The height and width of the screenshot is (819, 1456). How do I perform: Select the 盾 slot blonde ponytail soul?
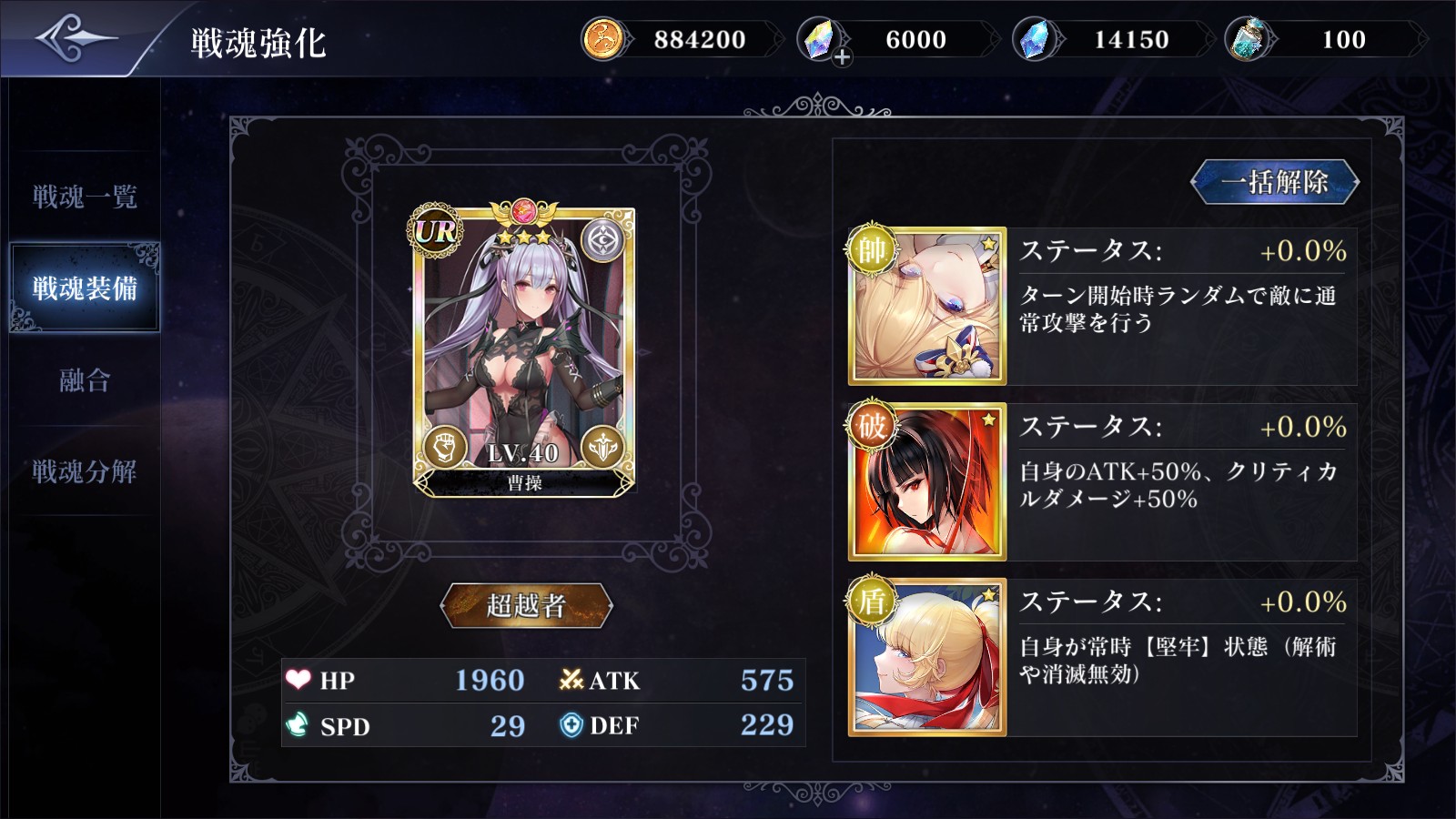(x=927, y=657)
